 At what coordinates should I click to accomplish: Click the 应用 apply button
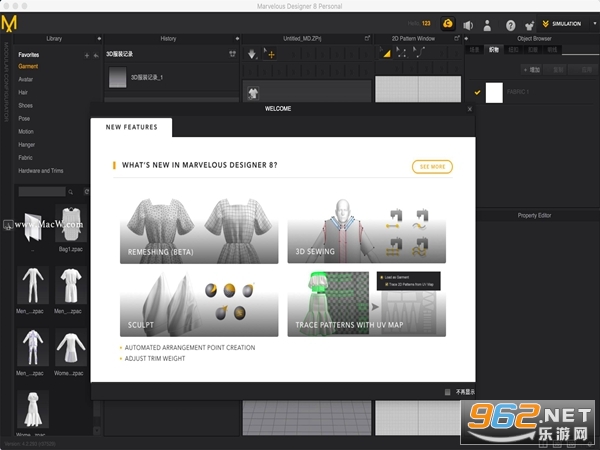tap(583, 70)
